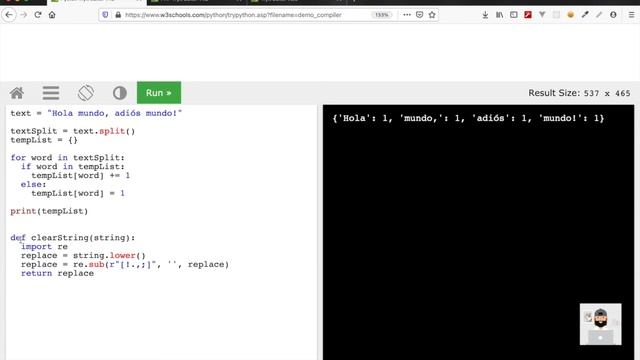Reset the 133% zoom badge
Screen dimensions: 640x360
point(382,15)
